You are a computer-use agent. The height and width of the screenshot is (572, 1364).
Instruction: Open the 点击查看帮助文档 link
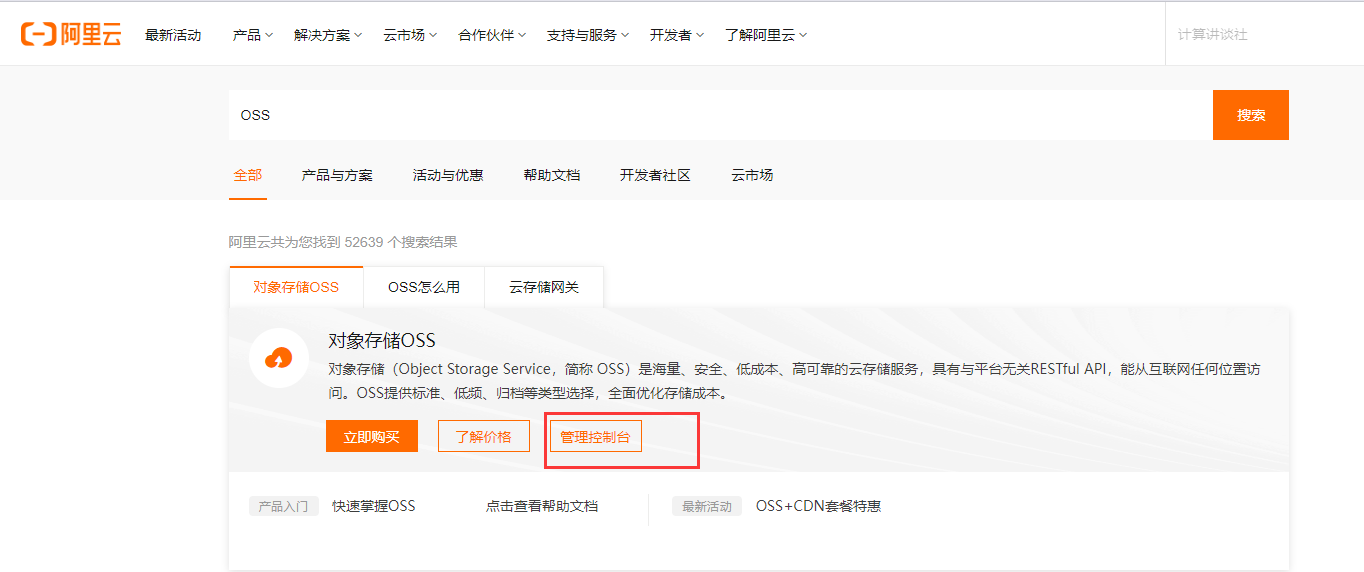(542, 506)
